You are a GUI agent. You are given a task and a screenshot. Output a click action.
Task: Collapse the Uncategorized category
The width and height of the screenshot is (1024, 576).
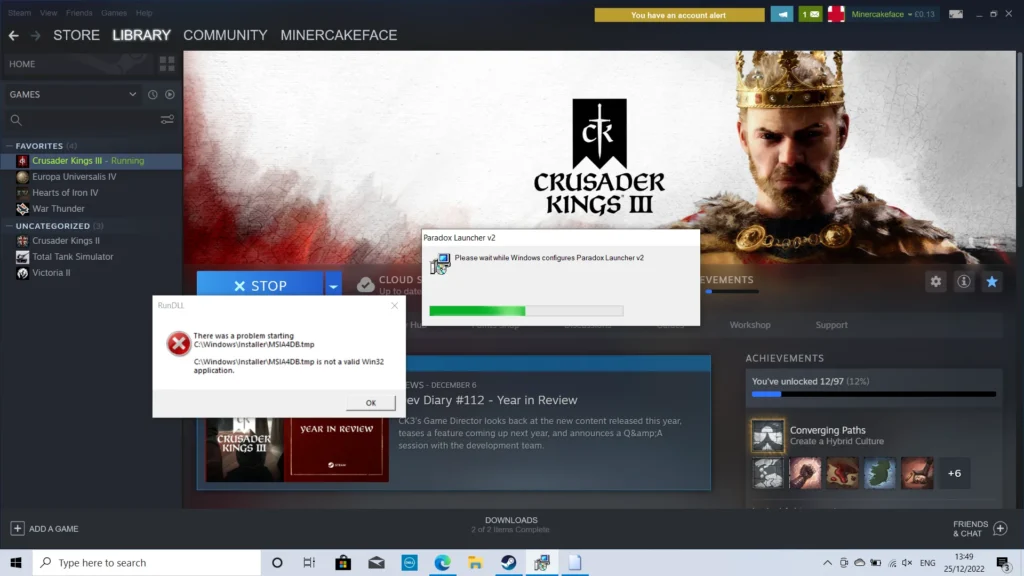9,226
